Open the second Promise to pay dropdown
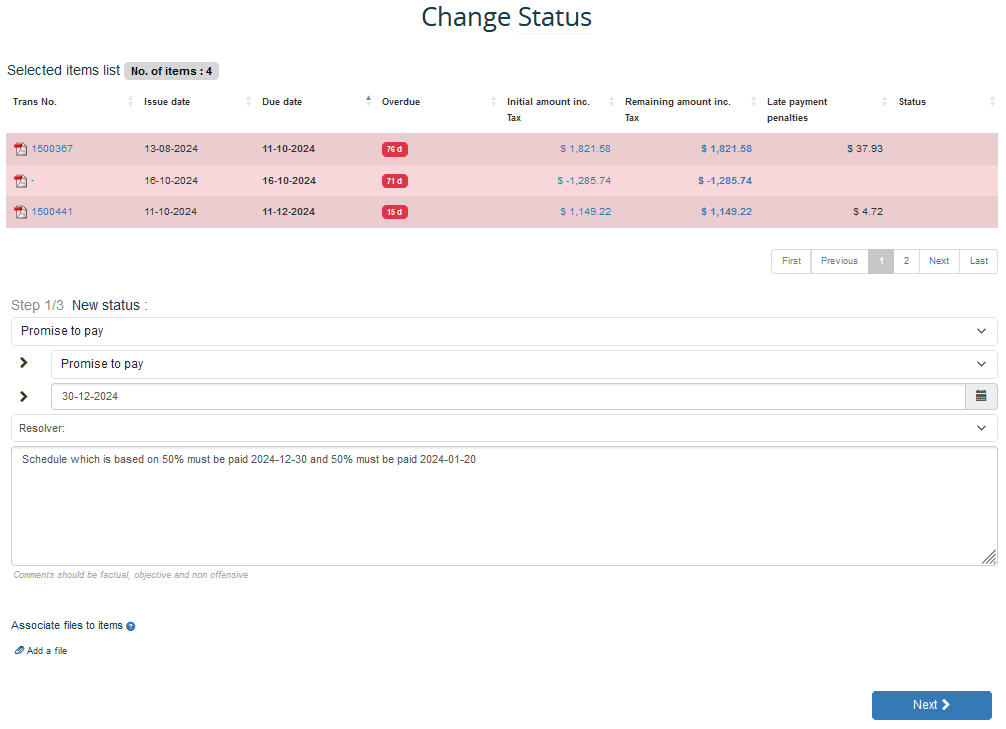This screenshot has width=1006, height=729. (x=523, y=364)
